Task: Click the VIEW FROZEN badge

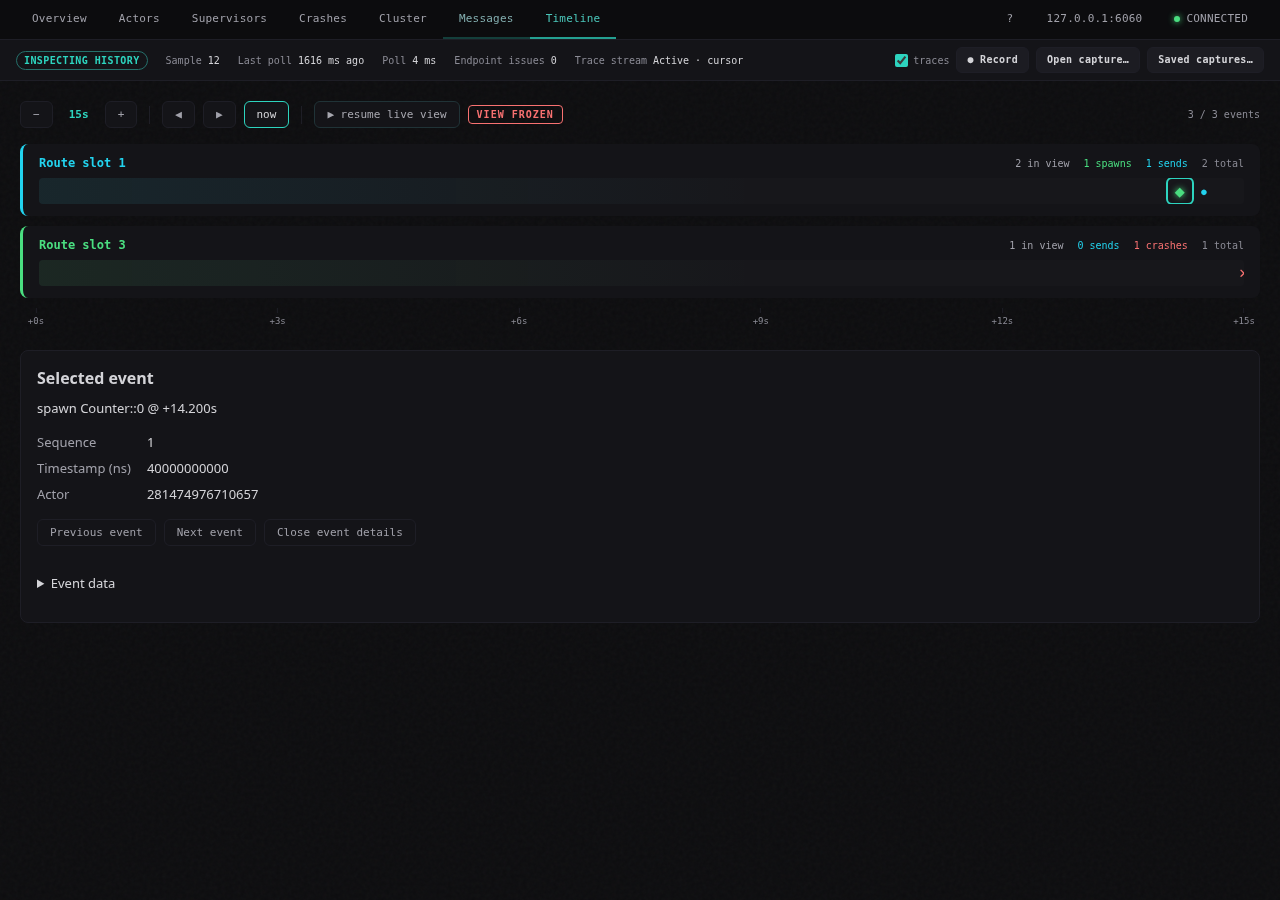Action: click(x=515, y=114)
